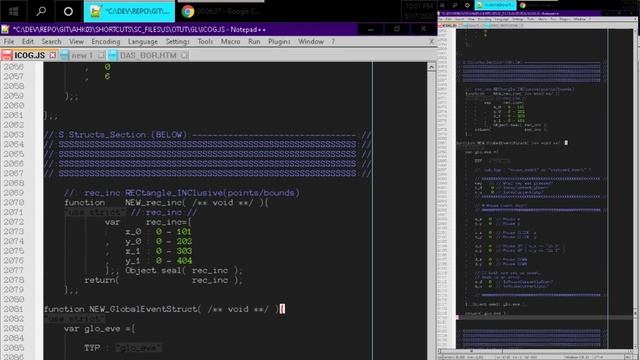
Task: Place cursor on 'S Structs_Section (BELOW)' comment
Action: [122, 135]
